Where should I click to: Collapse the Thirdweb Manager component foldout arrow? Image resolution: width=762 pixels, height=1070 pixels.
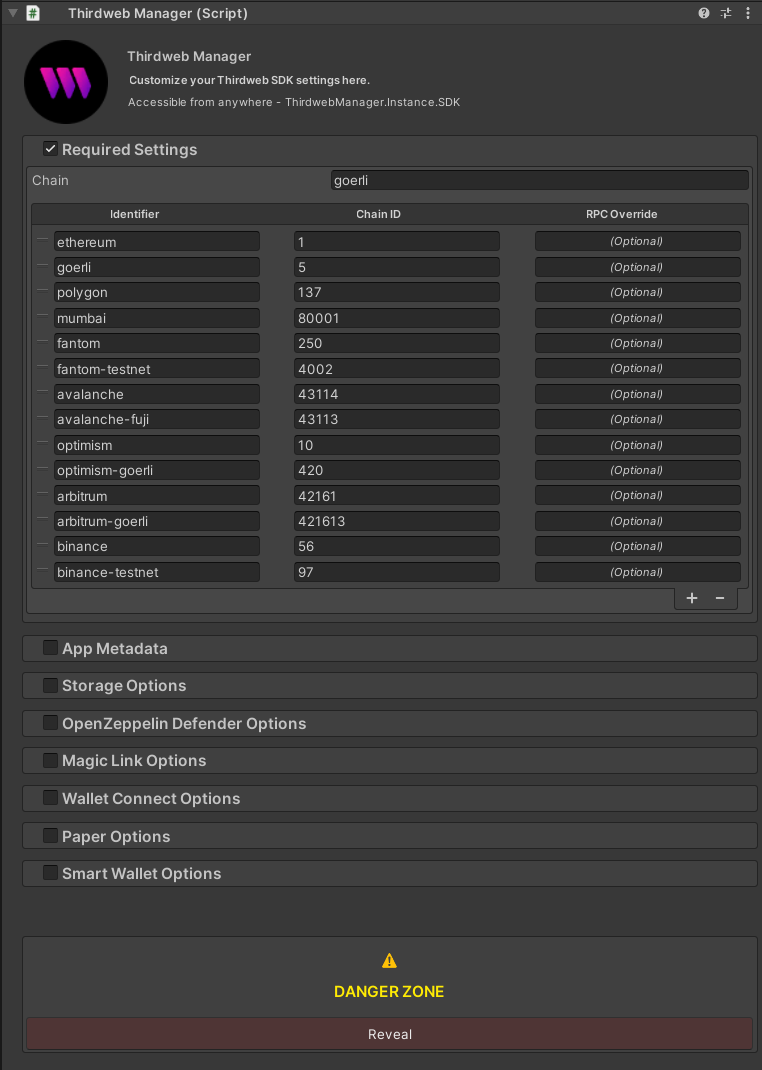[x=12, y=13]
